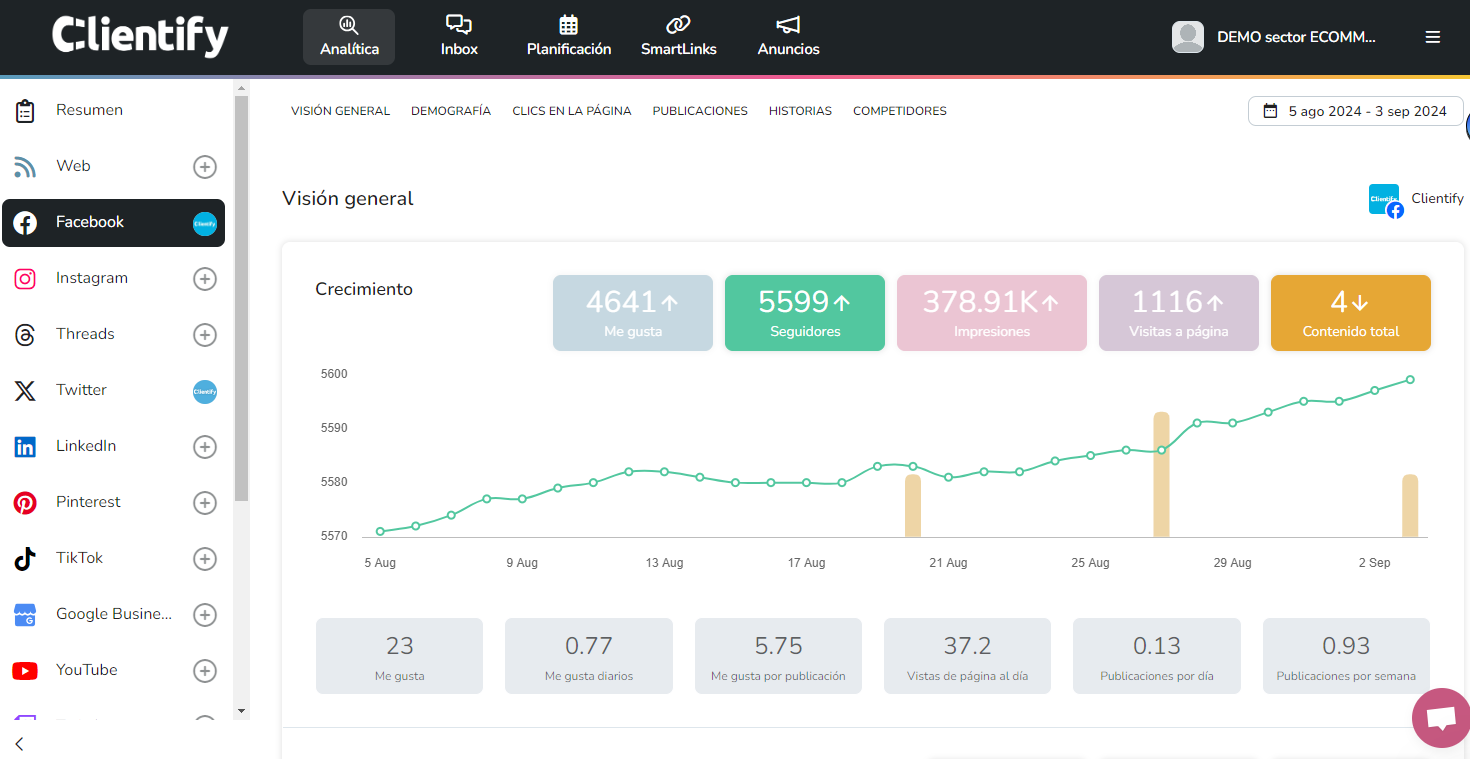Select the 378.91K Impresiones metric card
The width and height of the screenshot is (1470, 759).
992,313
